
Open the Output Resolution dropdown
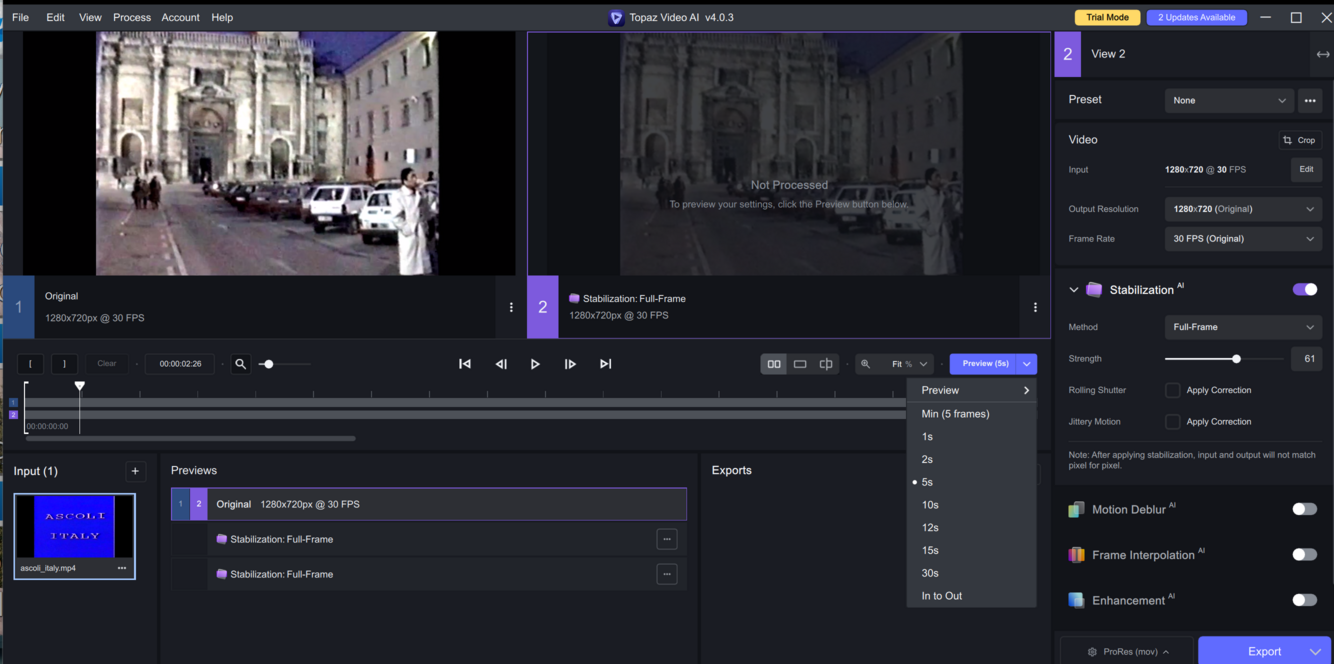(1243, 209)
